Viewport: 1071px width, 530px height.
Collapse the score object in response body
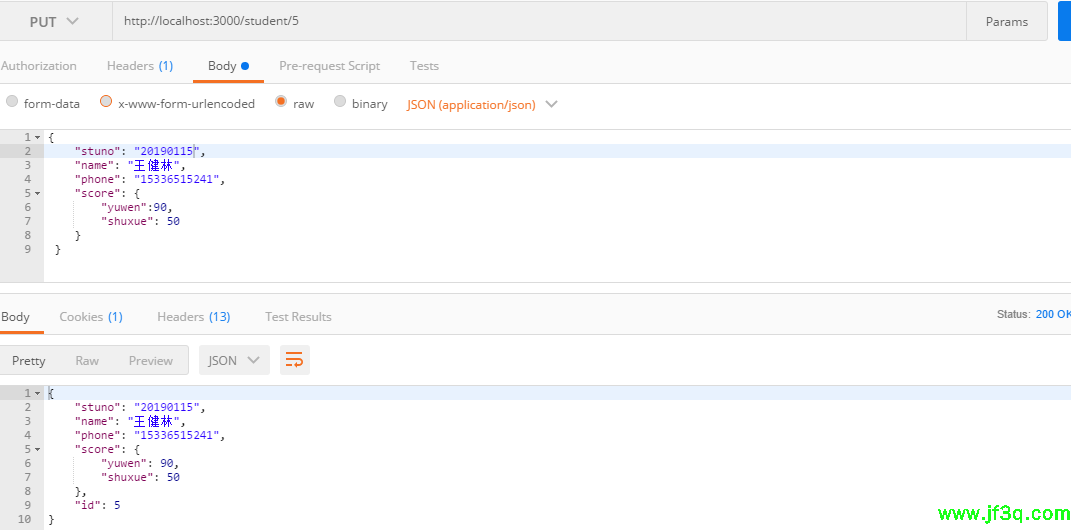(38, 449)
